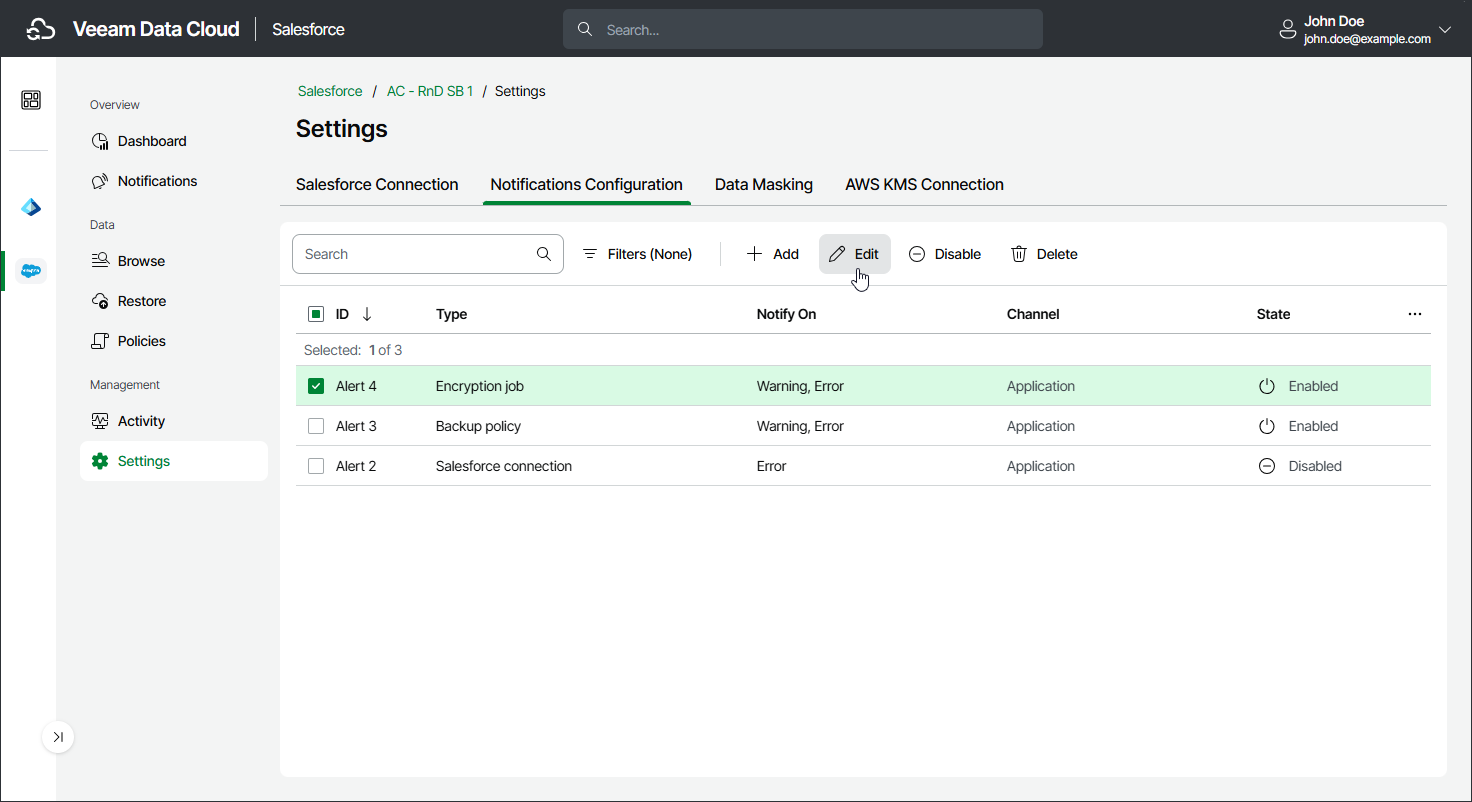1472x802 pixels.
Task: Open the John Doe account dropdown chevron
Action: (1444, 30)
